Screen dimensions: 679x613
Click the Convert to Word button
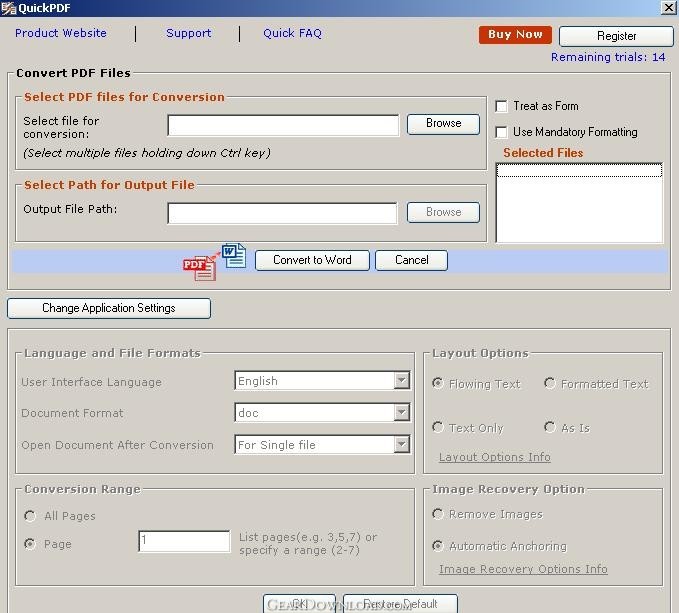click(x=312, y=260)
